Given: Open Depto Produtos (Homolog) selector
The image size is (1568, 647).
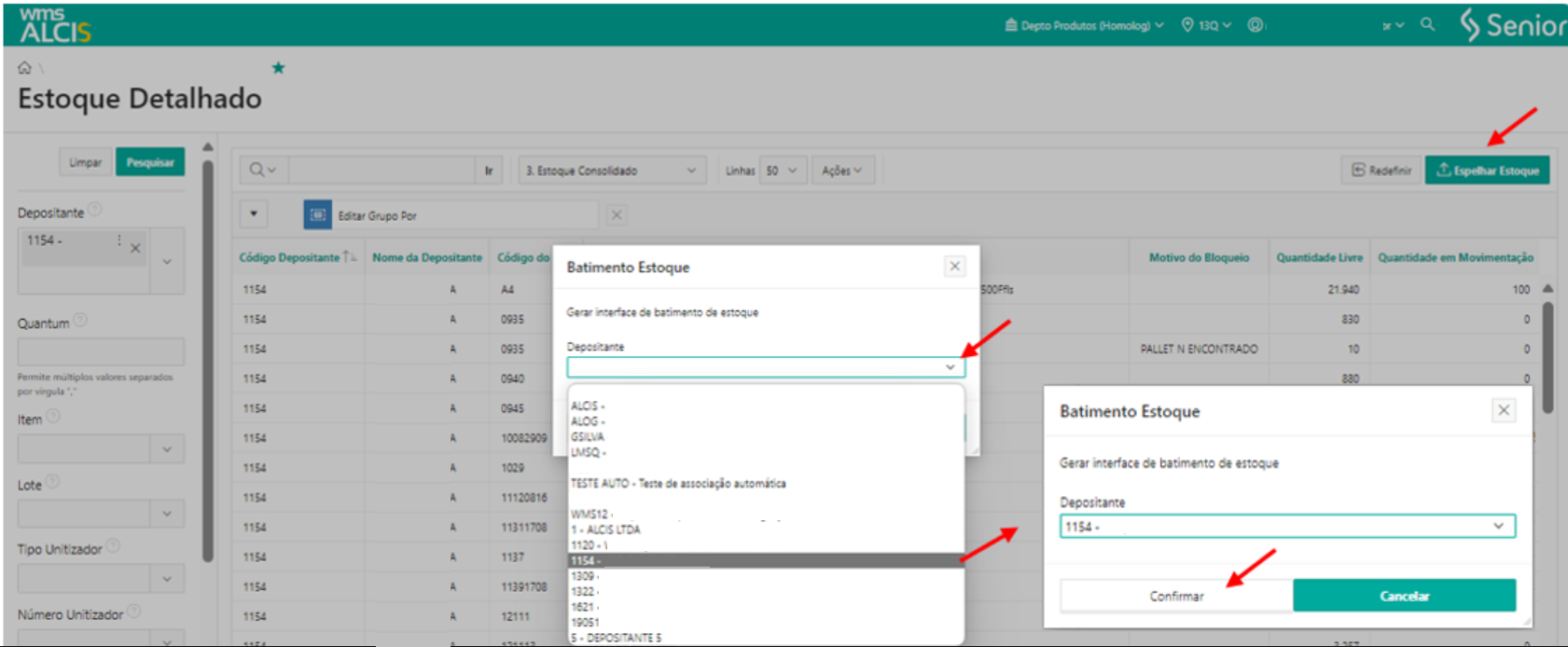Looking at the screenshot, I should pyautogui.click(x=1084, y=25).
